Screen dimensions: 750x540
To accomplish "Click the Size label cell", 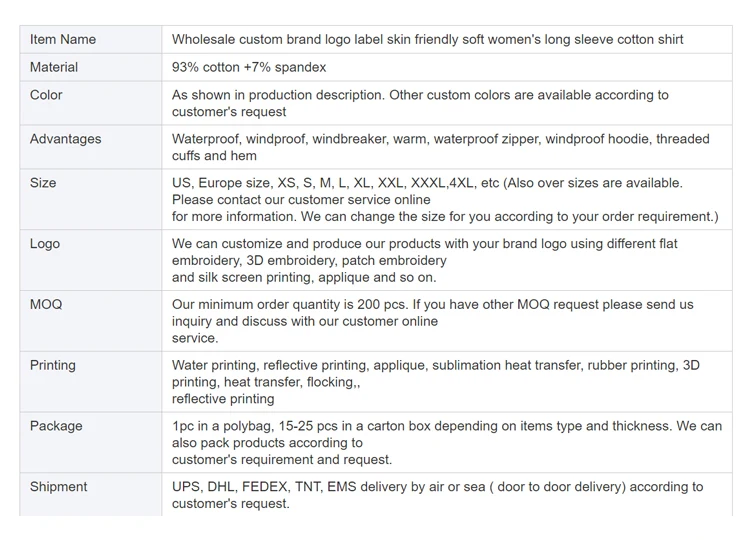I will 44,183.
